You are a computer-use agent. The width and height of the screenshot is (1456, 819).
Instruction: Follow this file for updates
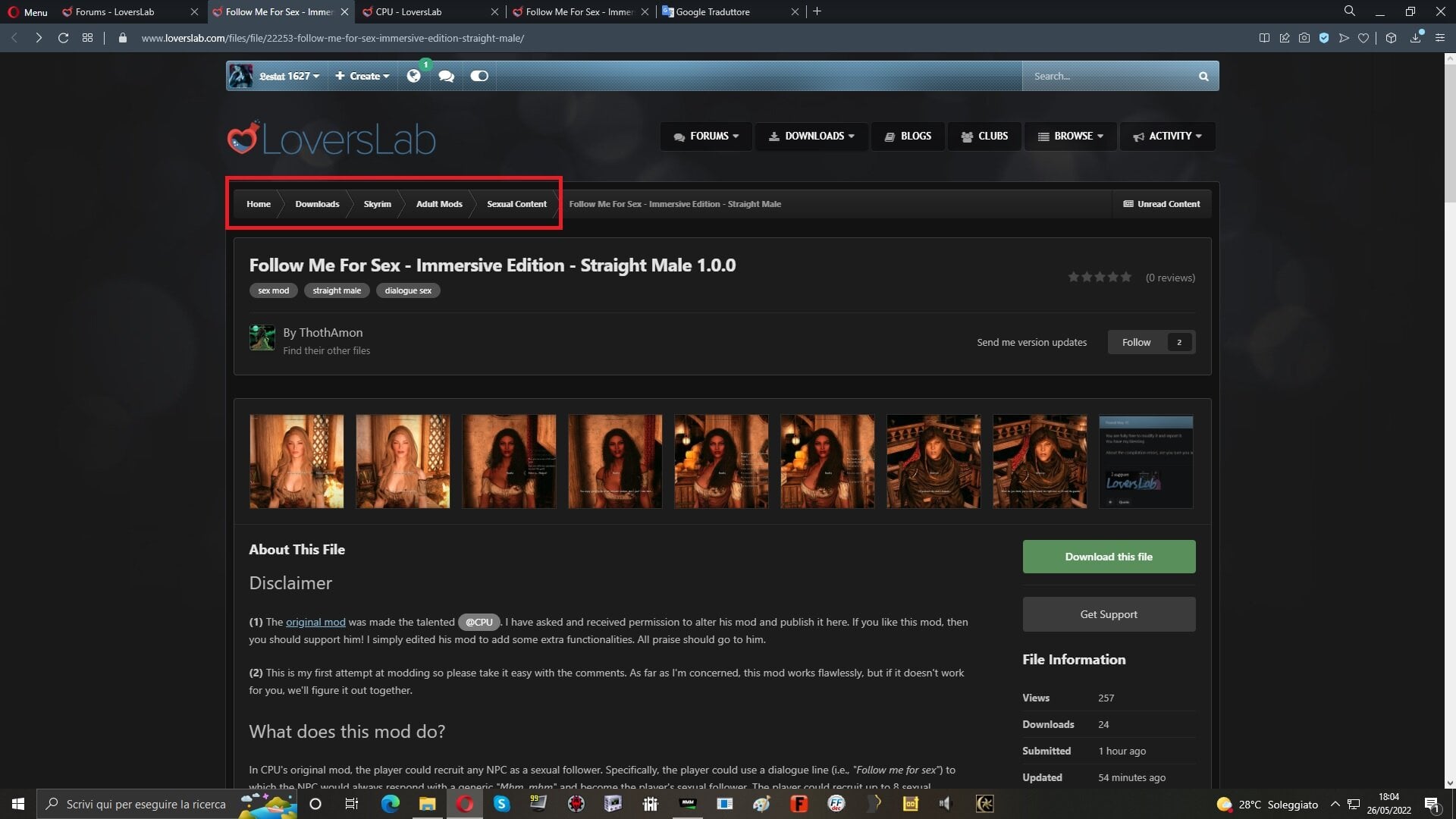[1151, 342]
